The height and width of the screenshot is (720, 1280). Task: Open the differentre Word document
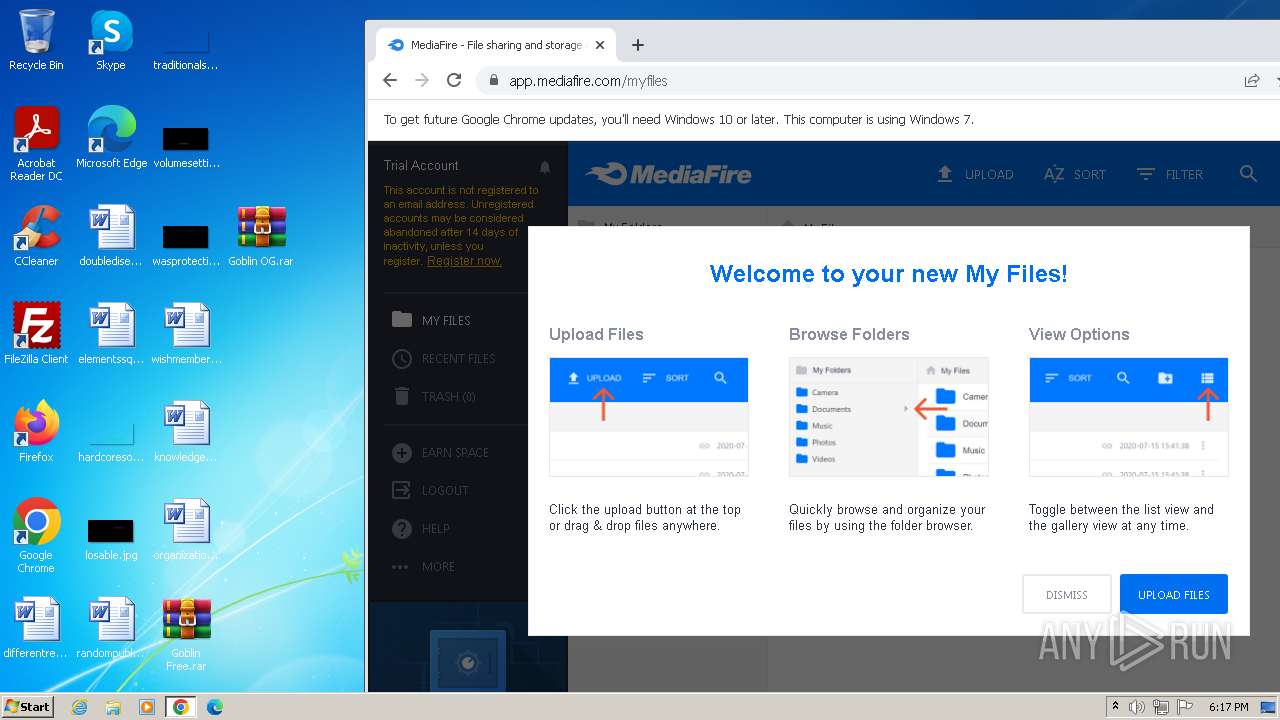[36, 627]
